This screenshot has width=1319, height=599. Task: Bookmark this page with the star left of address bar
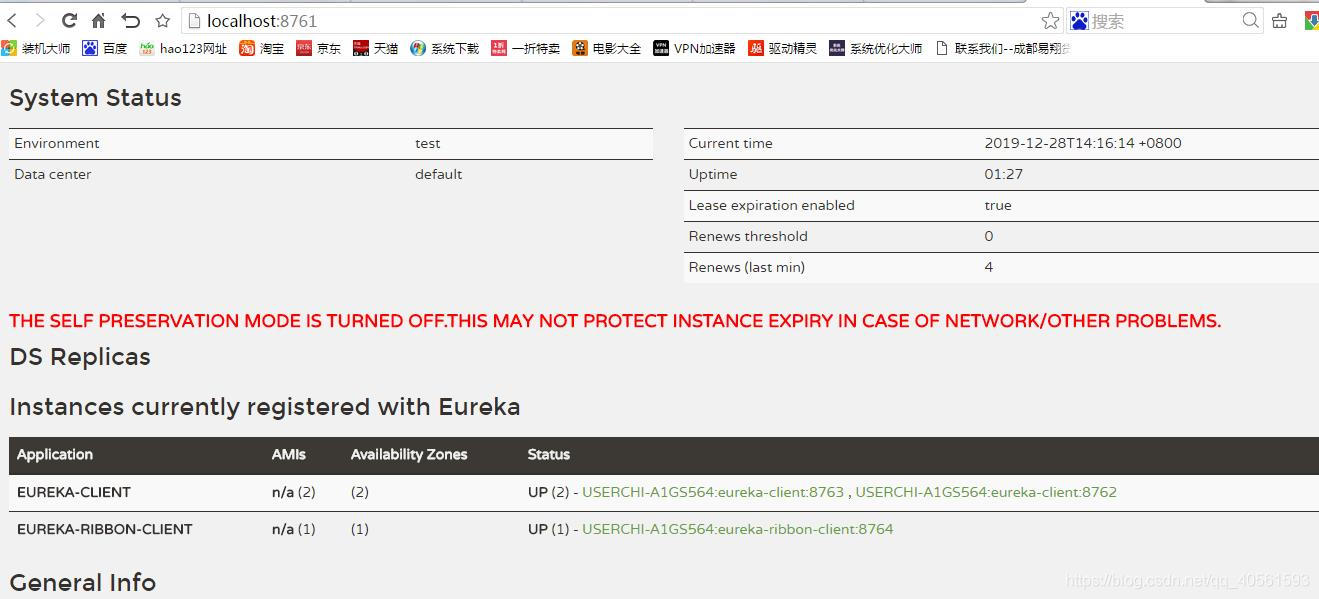click(162, 20)
